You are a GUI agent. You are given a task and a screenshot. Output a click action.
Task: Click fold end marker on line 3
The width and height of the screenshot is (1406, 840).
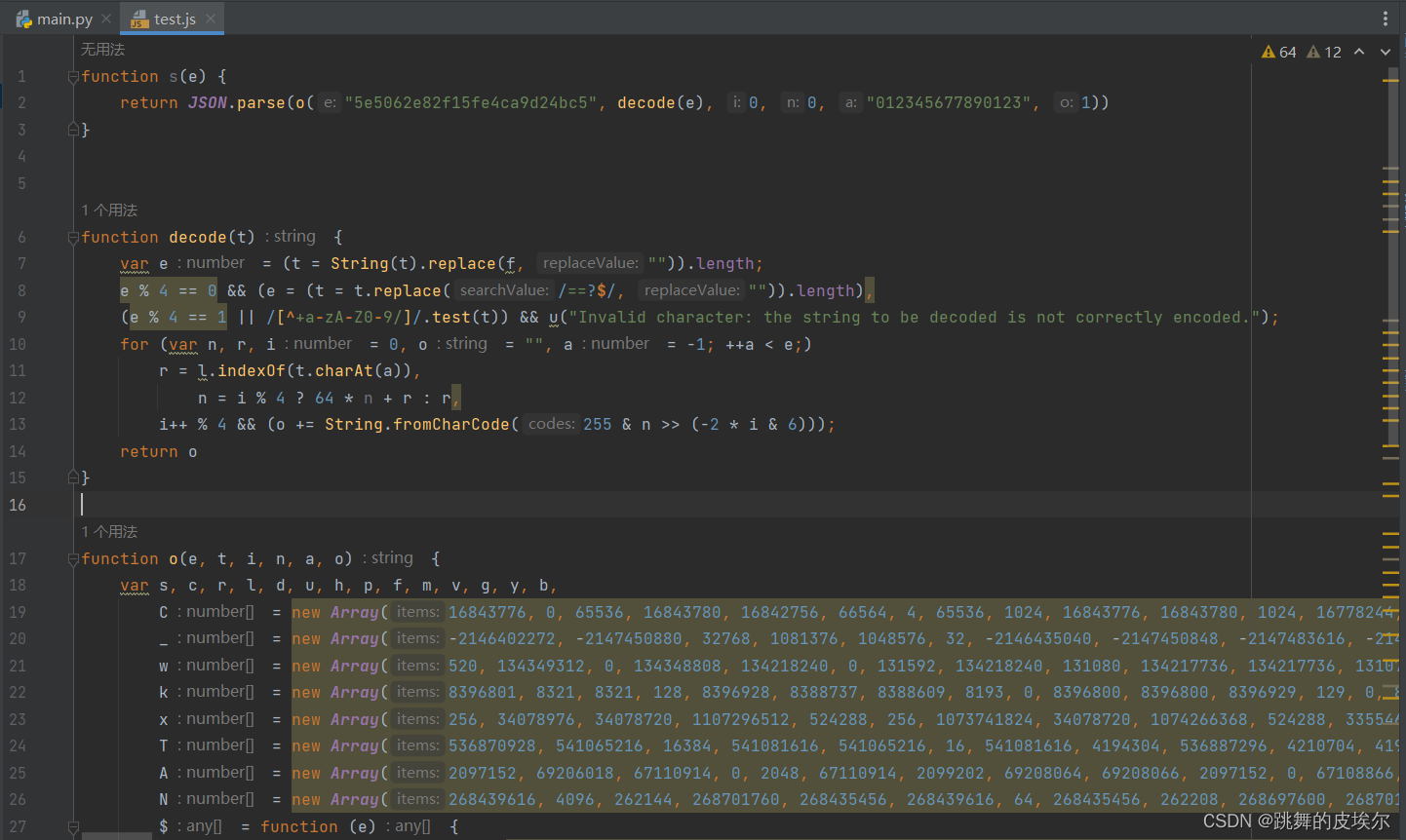pyautogui.click(x=73, y=129)
